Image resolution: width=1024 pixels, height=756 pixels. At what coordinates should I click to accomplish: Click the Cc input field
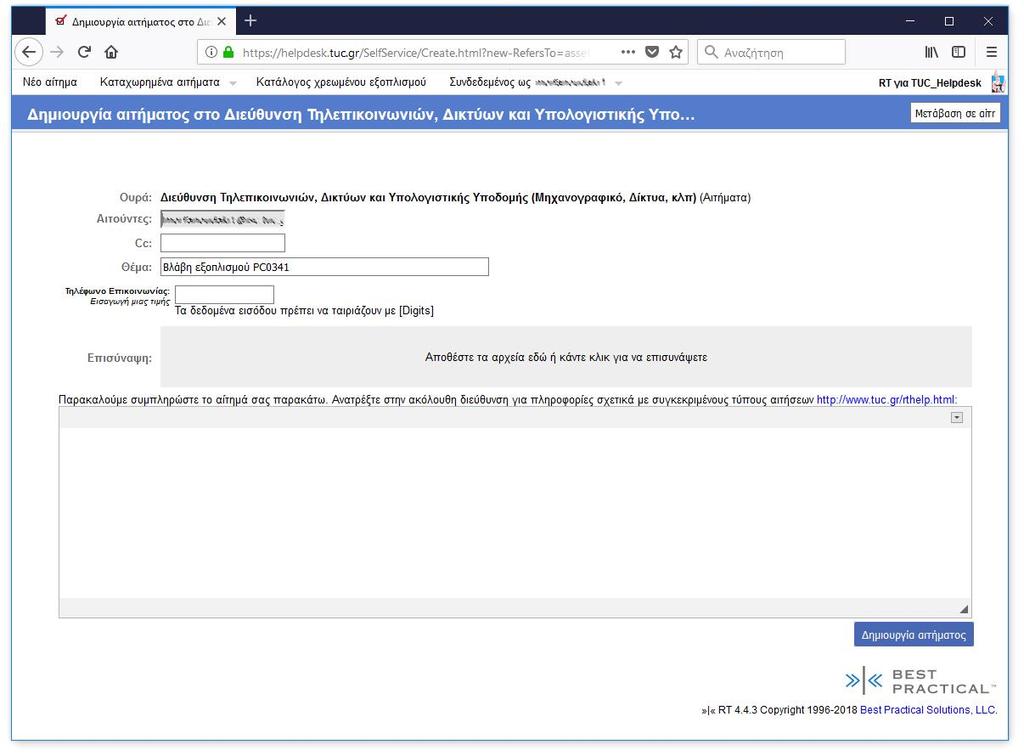point(223,244)
